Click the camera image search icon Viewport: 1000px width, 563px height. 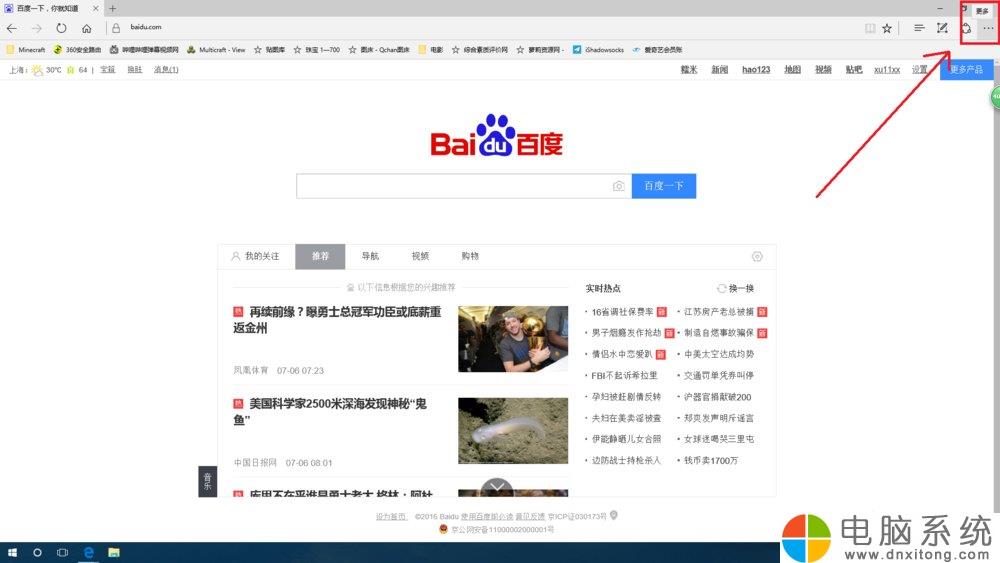click(619, 186)
